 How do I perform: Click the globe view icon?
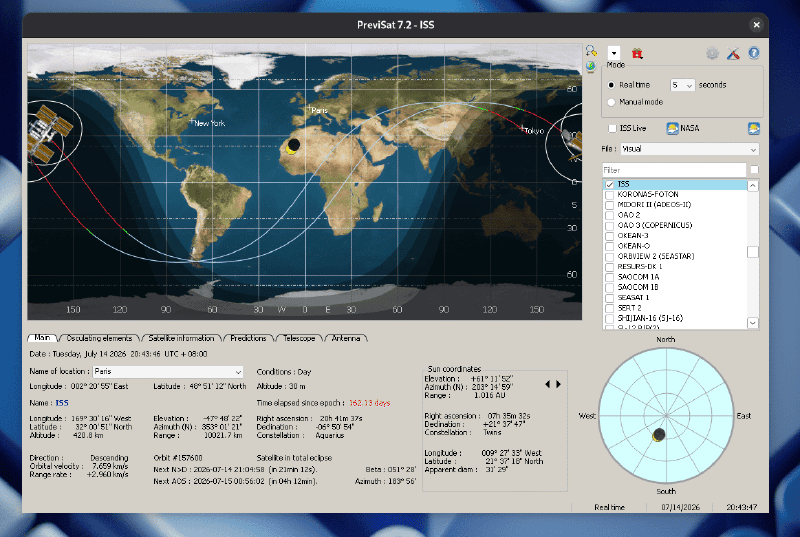coord(591,66)
